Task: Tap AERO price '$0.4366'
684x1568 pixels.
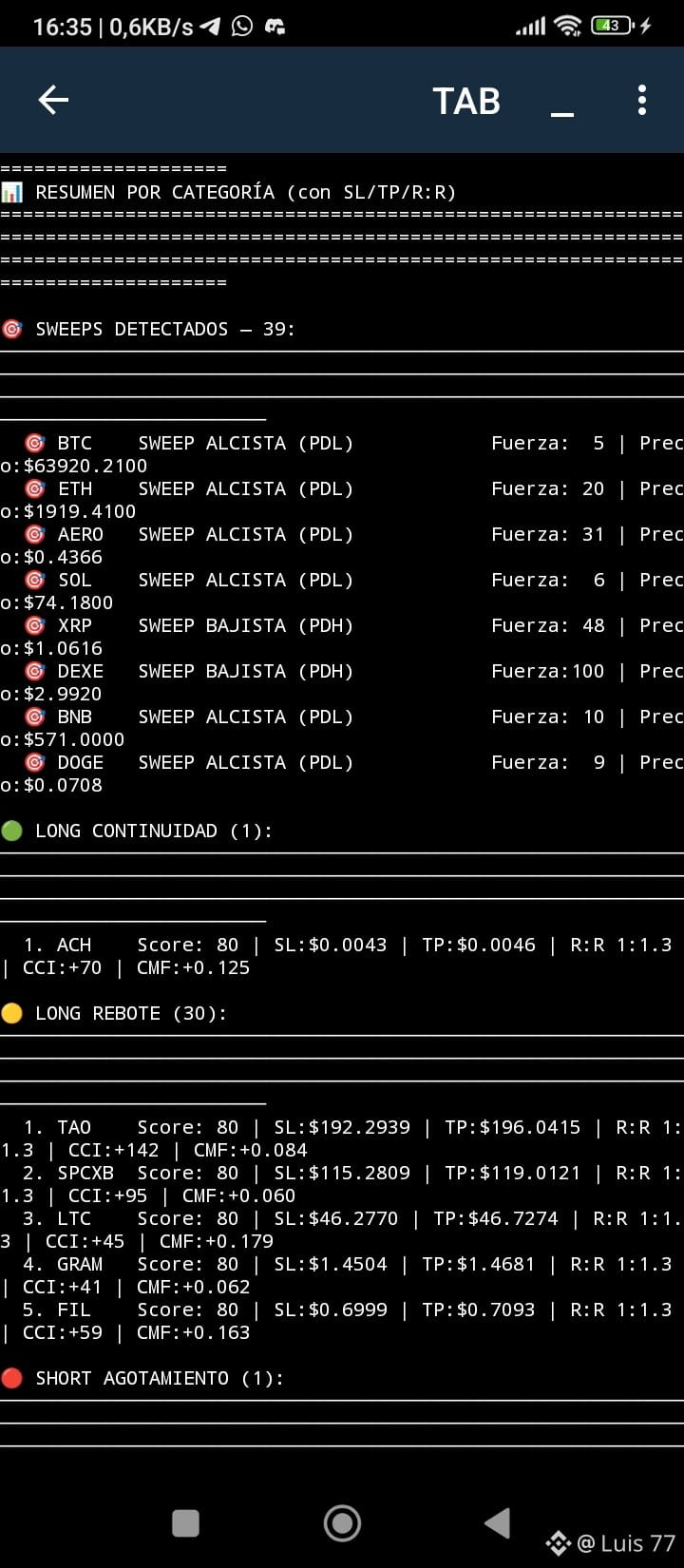Action: (63, 557)
